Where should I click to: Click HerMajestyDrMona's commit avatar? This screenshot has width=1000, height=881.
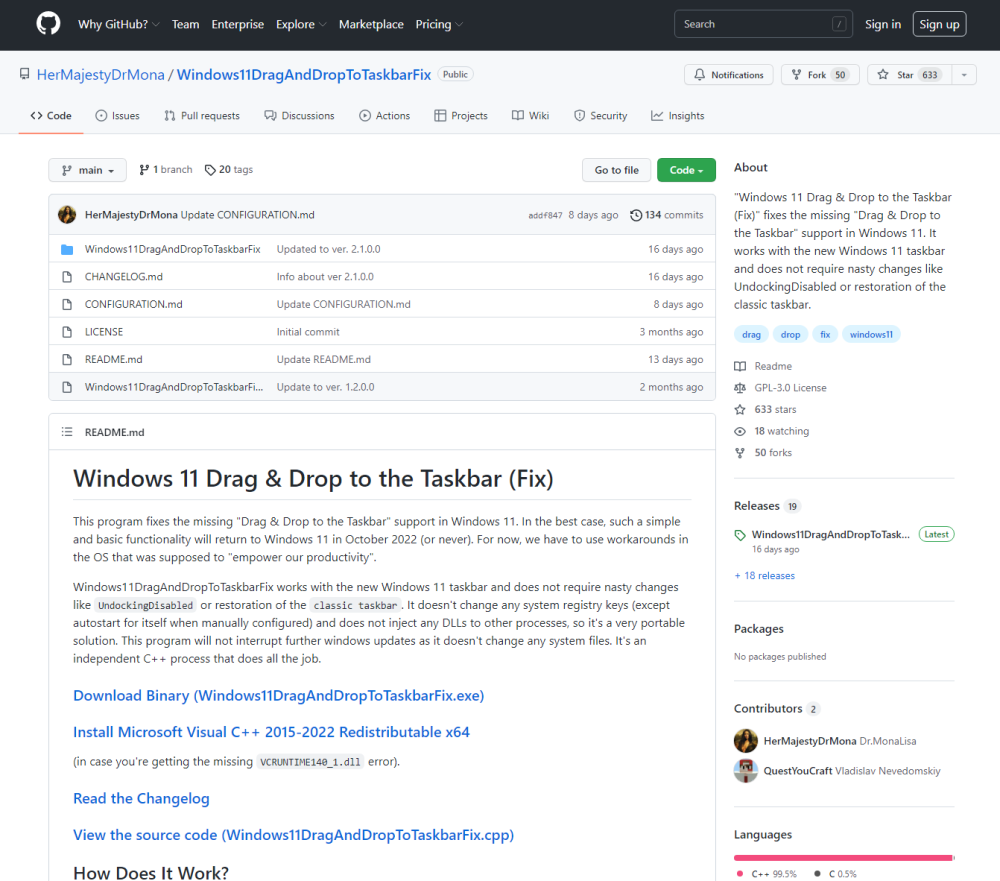(x=67, y=215)
